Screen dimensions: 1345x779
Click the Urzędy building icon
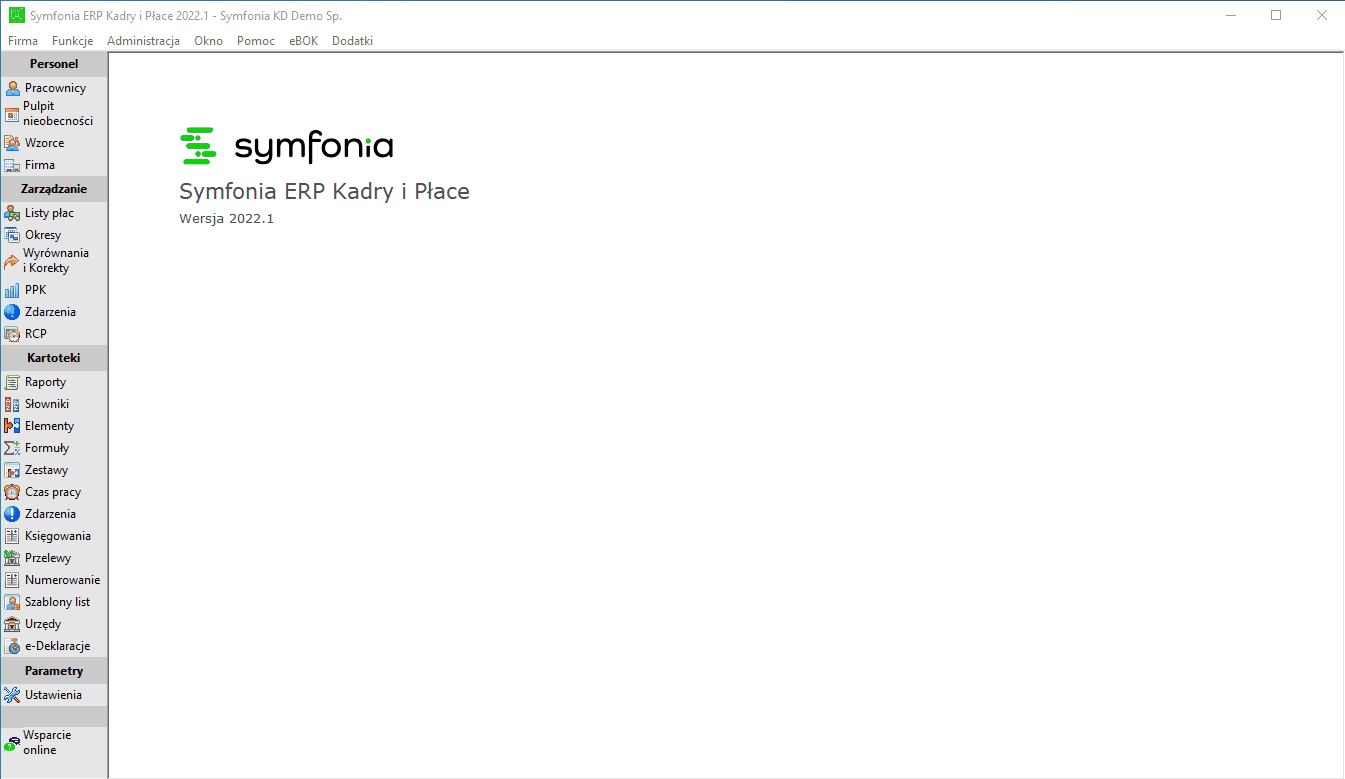point(12,624)
